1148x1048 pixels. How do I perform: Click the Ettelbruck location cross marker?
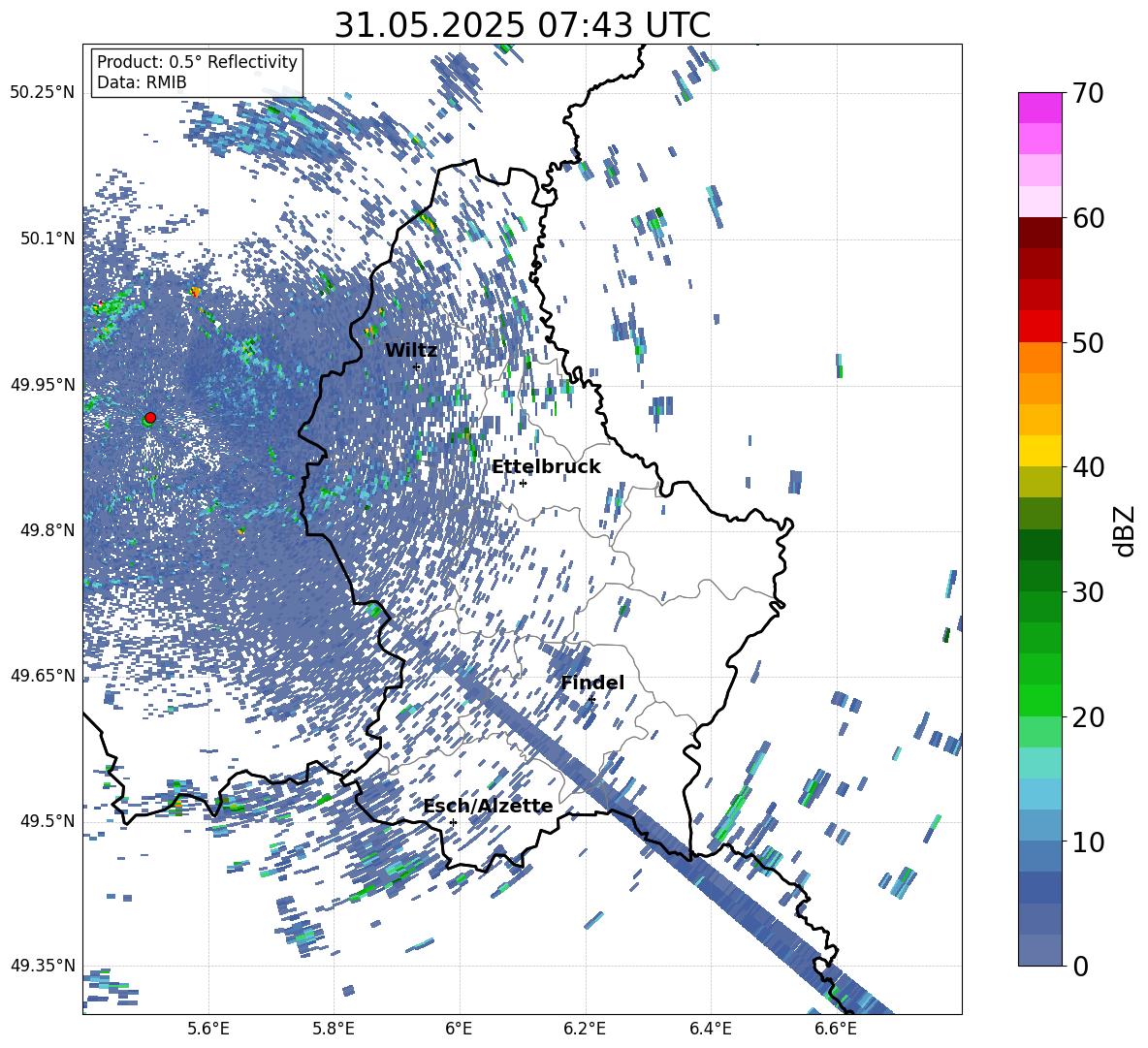(x=523, y=483)
